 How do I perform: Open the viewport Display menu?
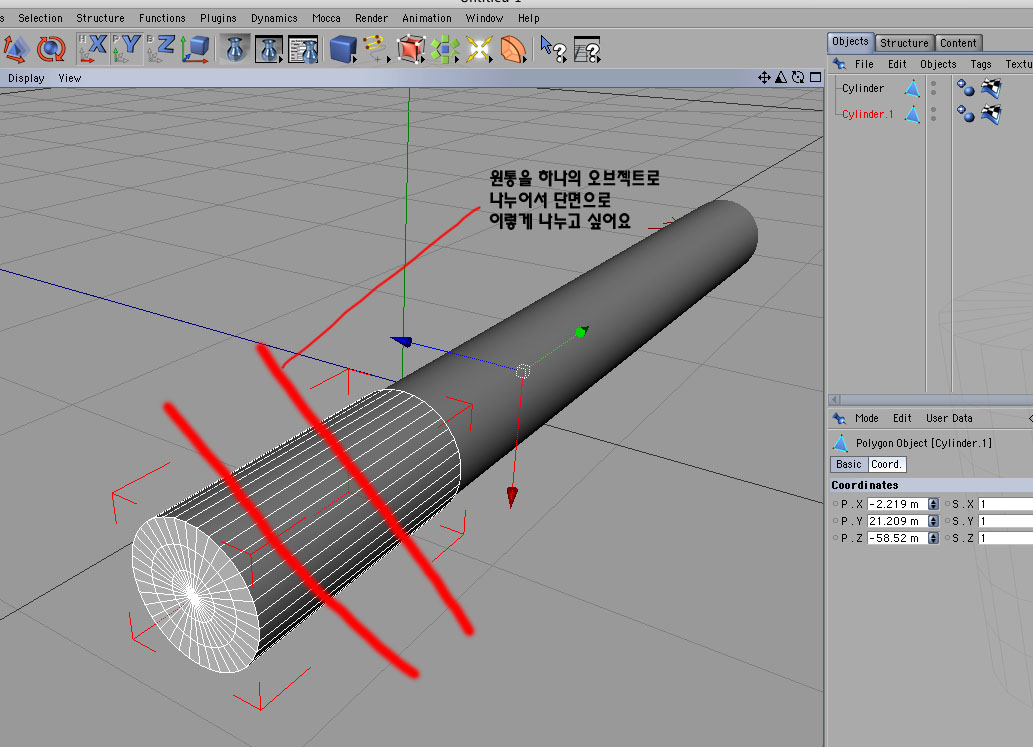[26, 78]
